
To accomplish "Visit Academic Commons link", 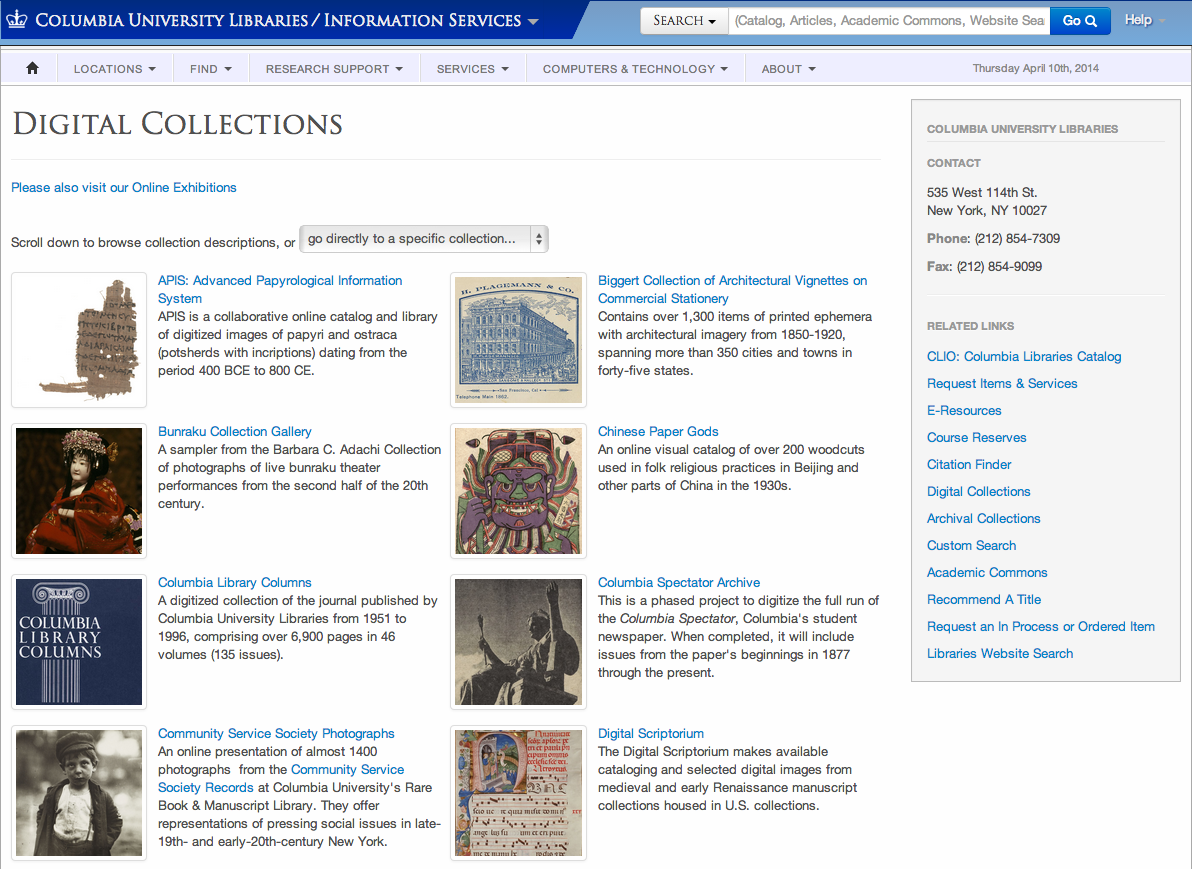I will pyautogui.click(x=987, y=572).
